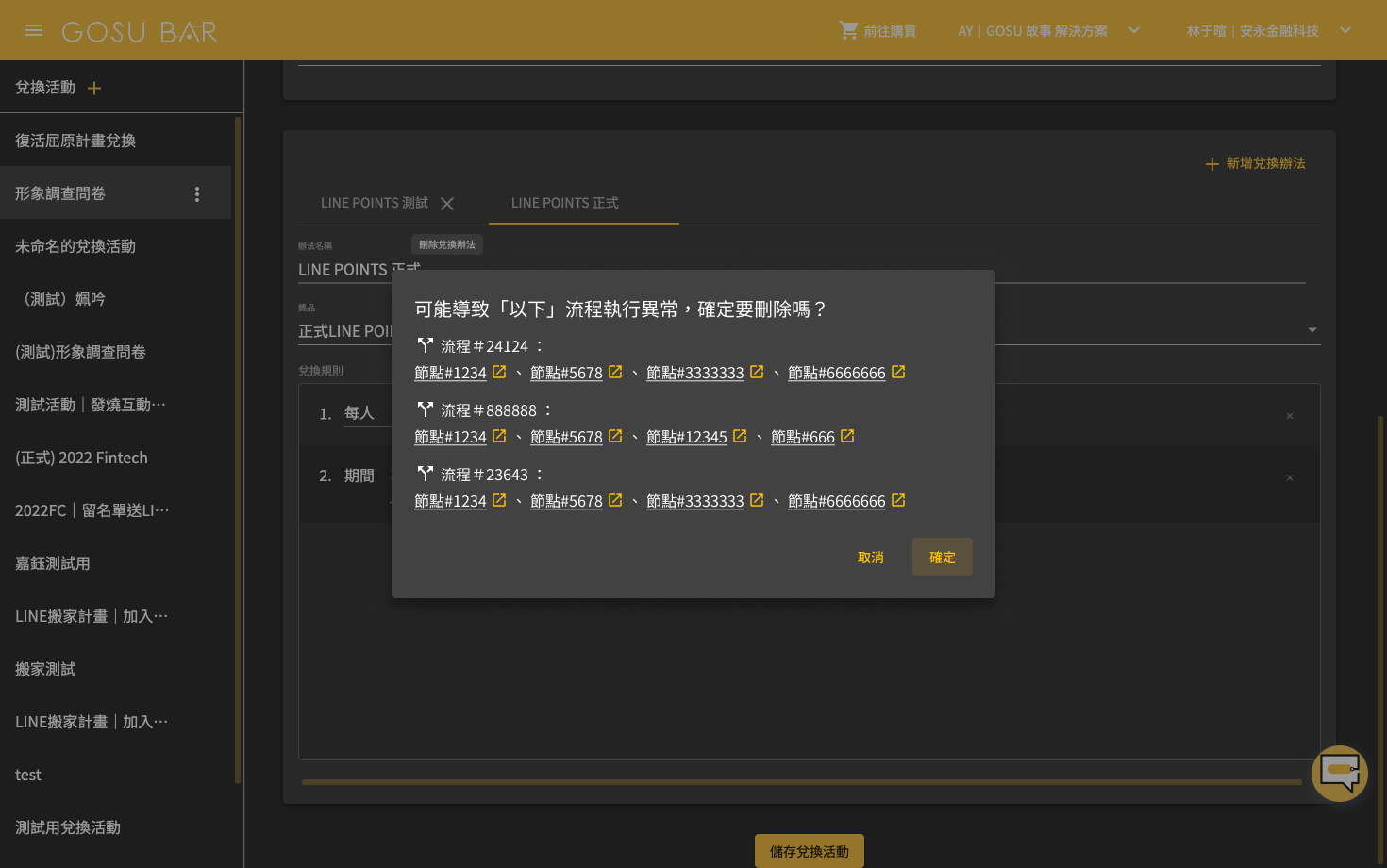1387x868 pixels.
Task: Open the hamburger navigation menu
Action: point(34,30)
